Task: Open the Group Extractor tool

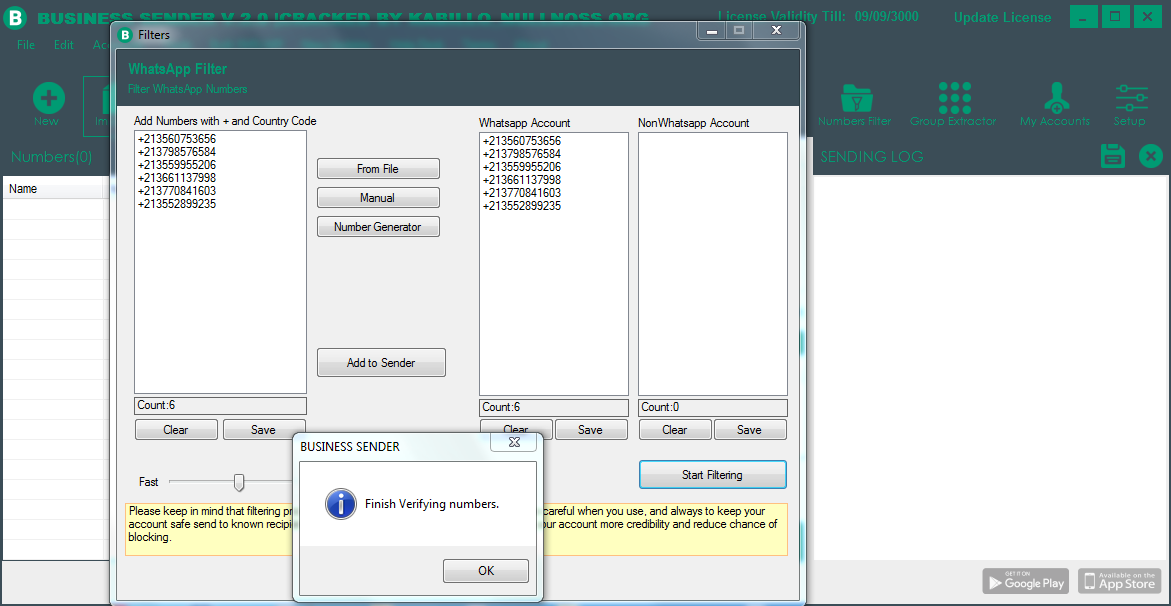Action: coord(953,104)
